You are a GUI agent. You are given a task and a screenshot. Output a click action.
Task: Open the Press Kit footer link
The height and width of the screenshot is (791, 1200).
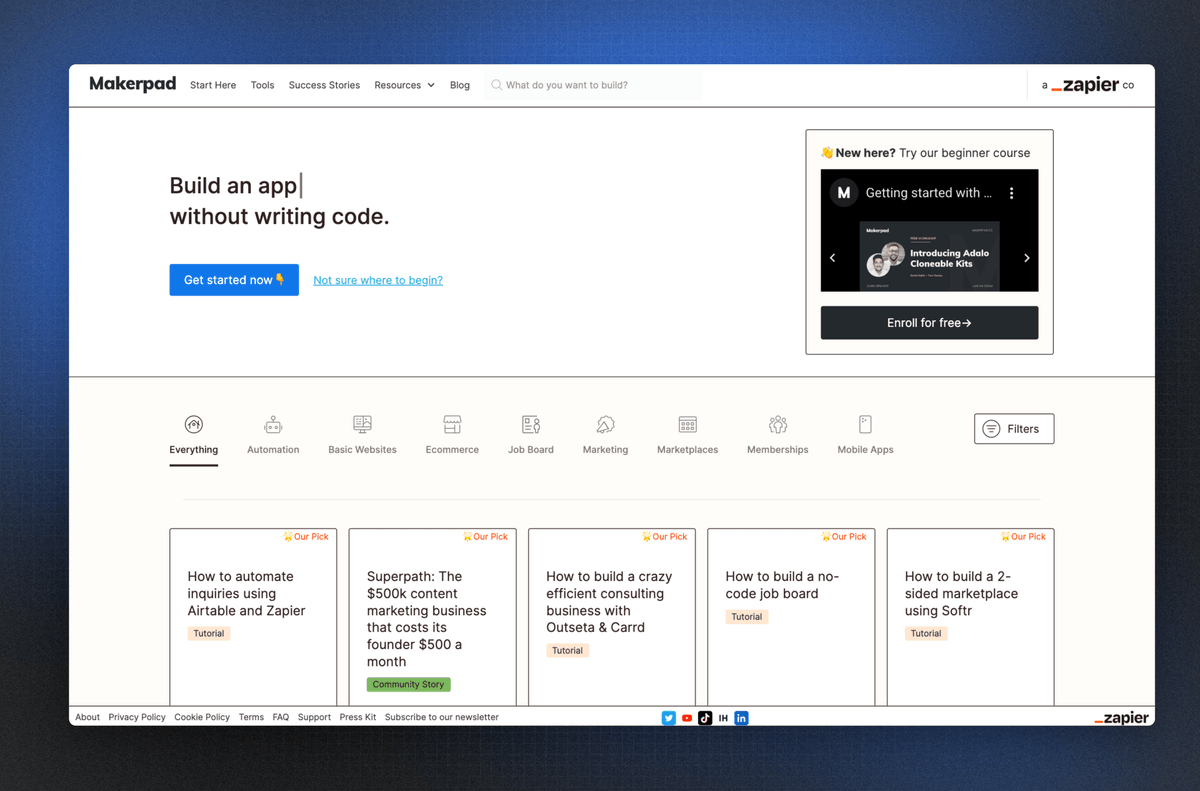coord(358,717)
